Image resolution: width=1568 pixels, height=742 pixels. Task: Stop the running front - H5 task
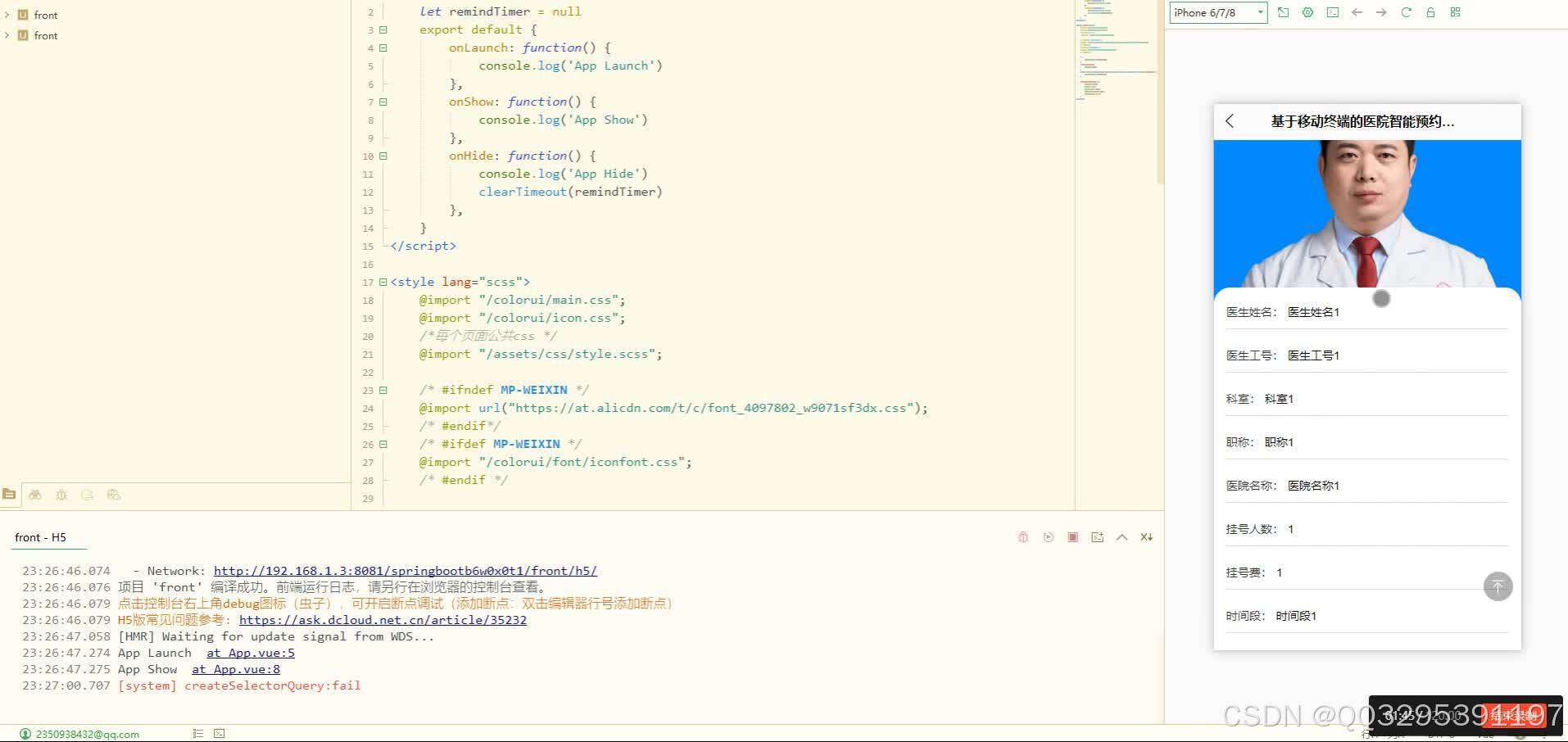(1072, 537)
